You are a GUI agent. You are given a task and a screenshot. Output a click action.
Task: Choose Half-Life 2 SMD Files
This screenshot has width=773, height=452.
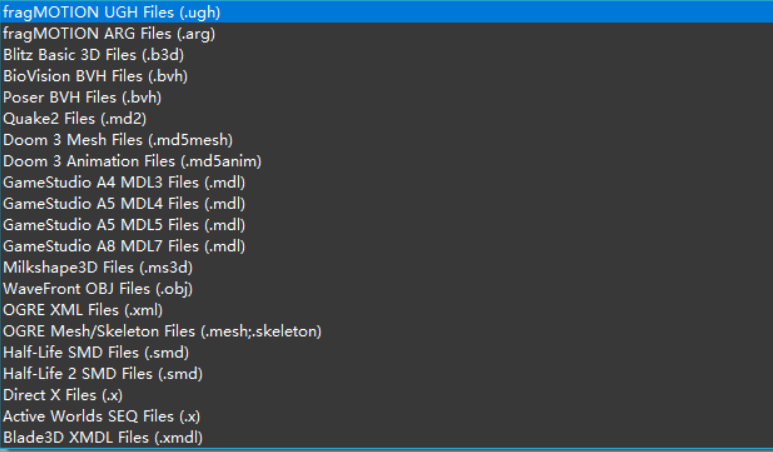[x=386, y=374]
